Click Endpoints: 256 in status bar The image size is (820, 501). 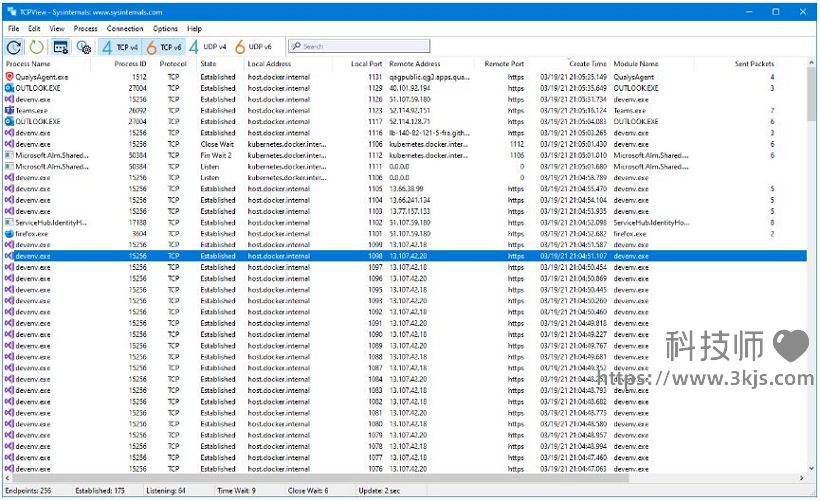tap(28, 491)
